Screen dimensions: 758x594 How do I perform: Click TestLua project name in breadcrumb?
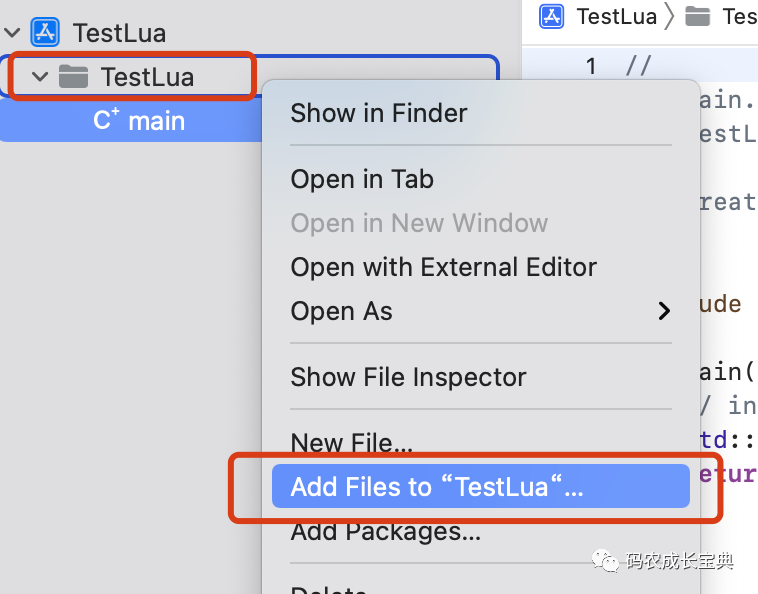pyautogui.click(x=616, y=16)
